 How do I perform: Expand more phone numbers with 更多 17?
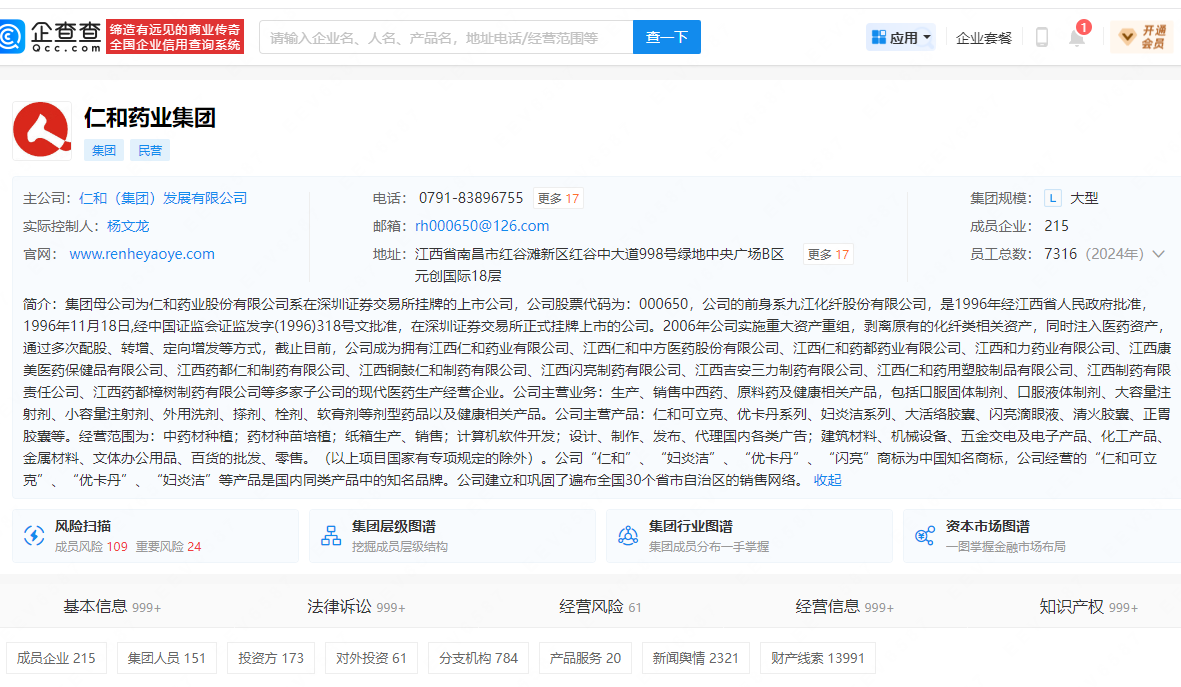pos(557,198)
